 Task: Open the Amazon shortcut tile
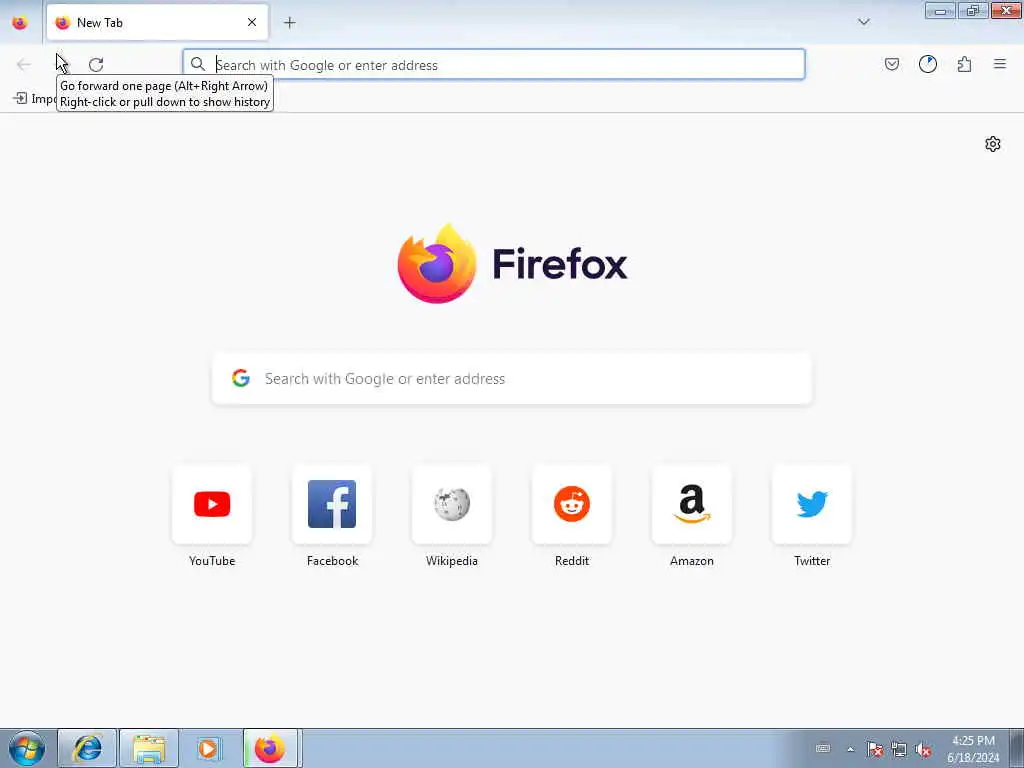tap(692, 504)
